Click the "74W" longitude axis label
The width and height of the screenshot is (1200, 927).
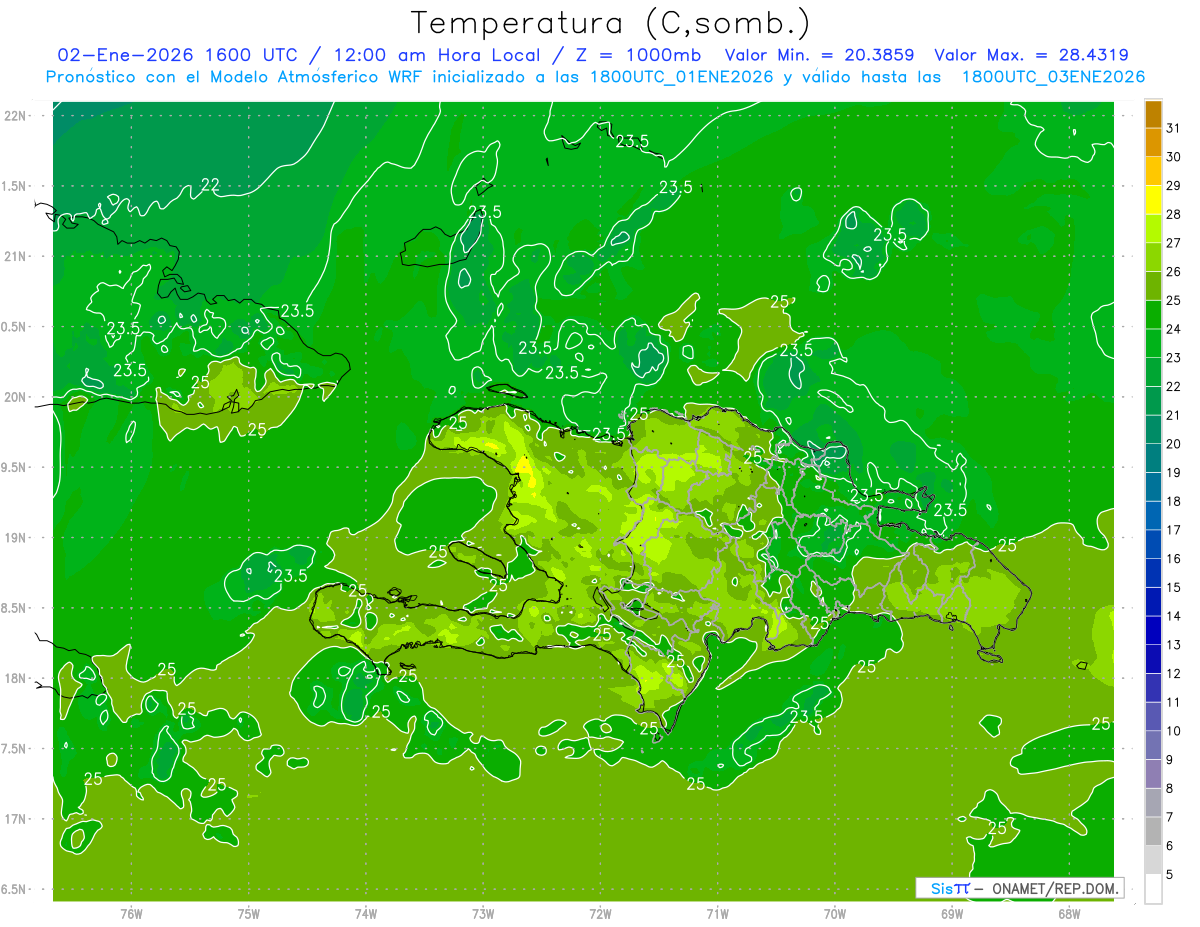tap(366, 914)
